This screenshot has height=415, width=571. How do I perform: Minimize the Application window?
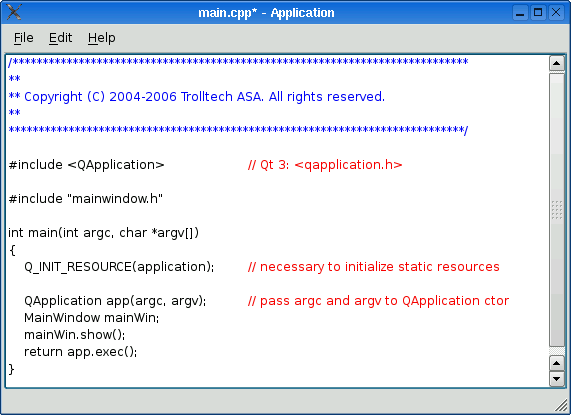click(520, 13)
